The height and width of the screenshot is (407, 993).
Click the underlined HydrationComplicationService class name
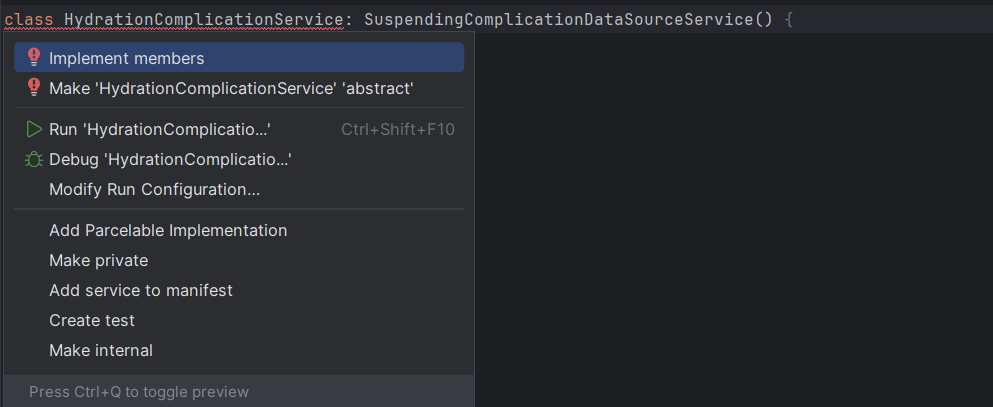(204, 20)
